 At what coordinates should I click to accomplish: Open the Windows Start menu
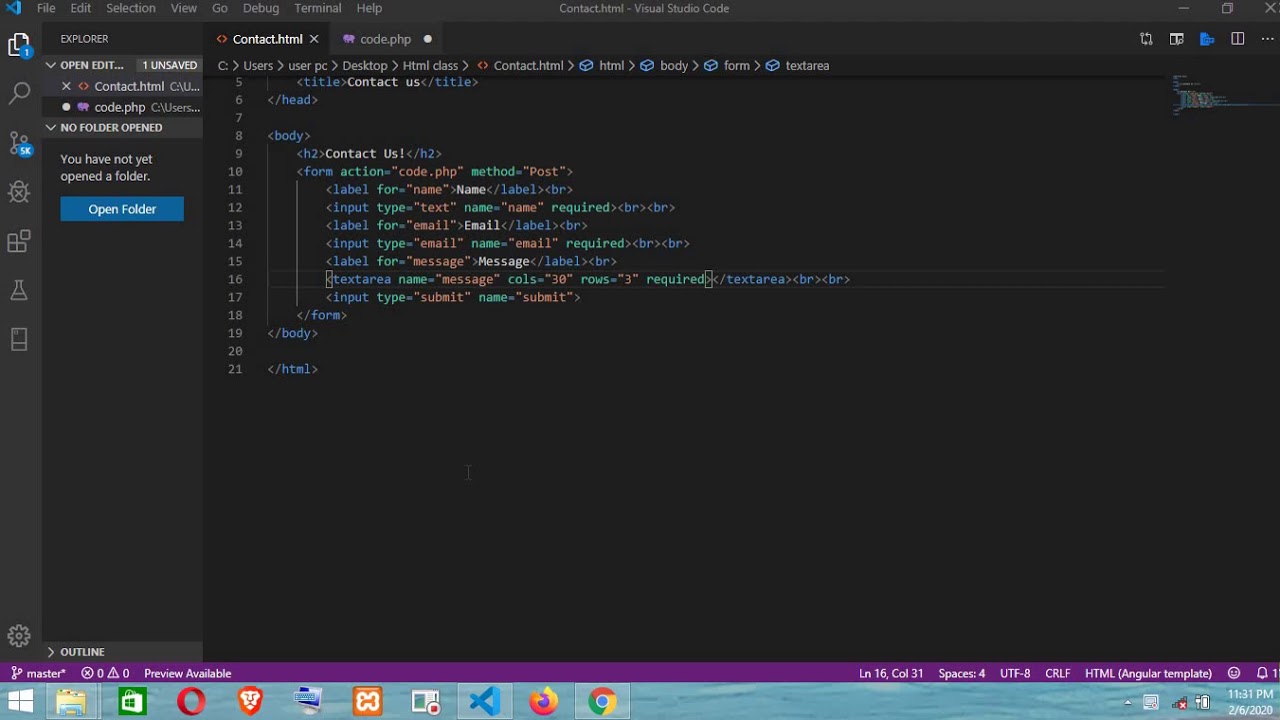coord(20,702)
